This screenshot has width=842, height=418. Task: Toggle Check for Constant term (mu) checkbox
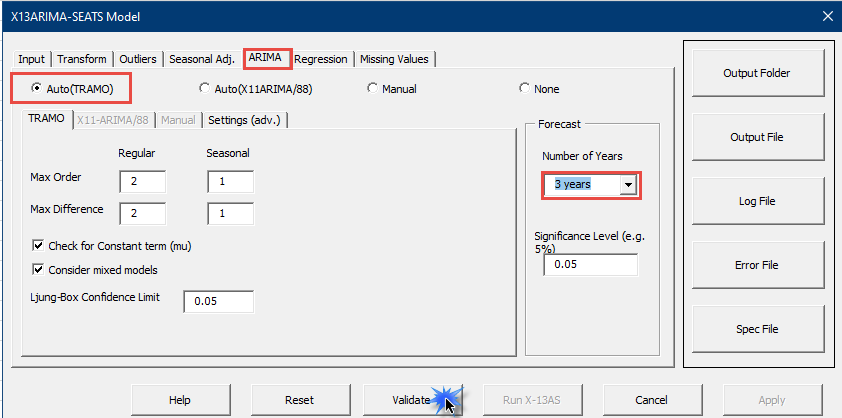(39, 246)
